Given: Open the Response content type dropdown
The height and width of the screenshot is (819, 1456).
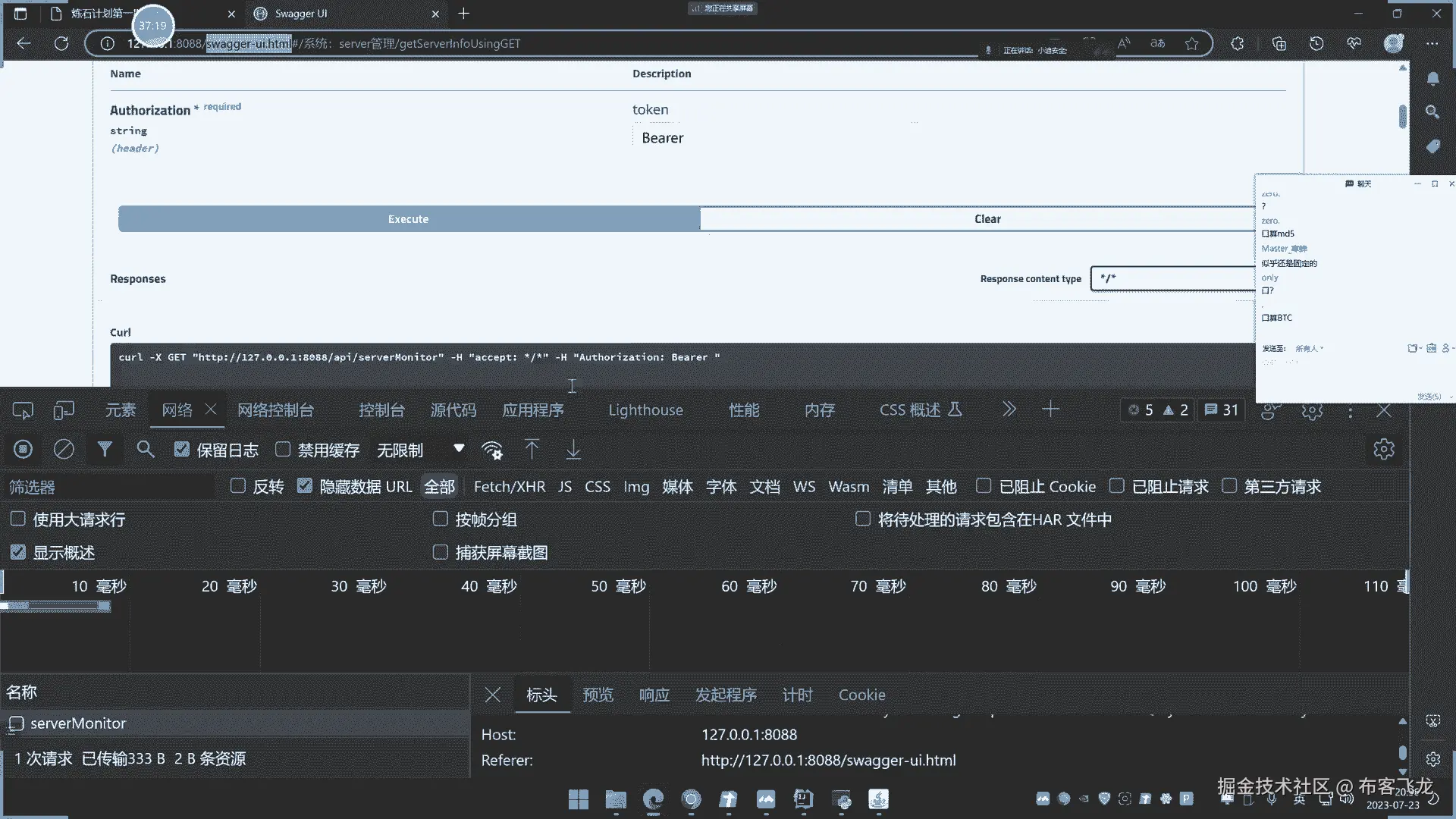Looking at the screenshot, I should [1172, 278].
